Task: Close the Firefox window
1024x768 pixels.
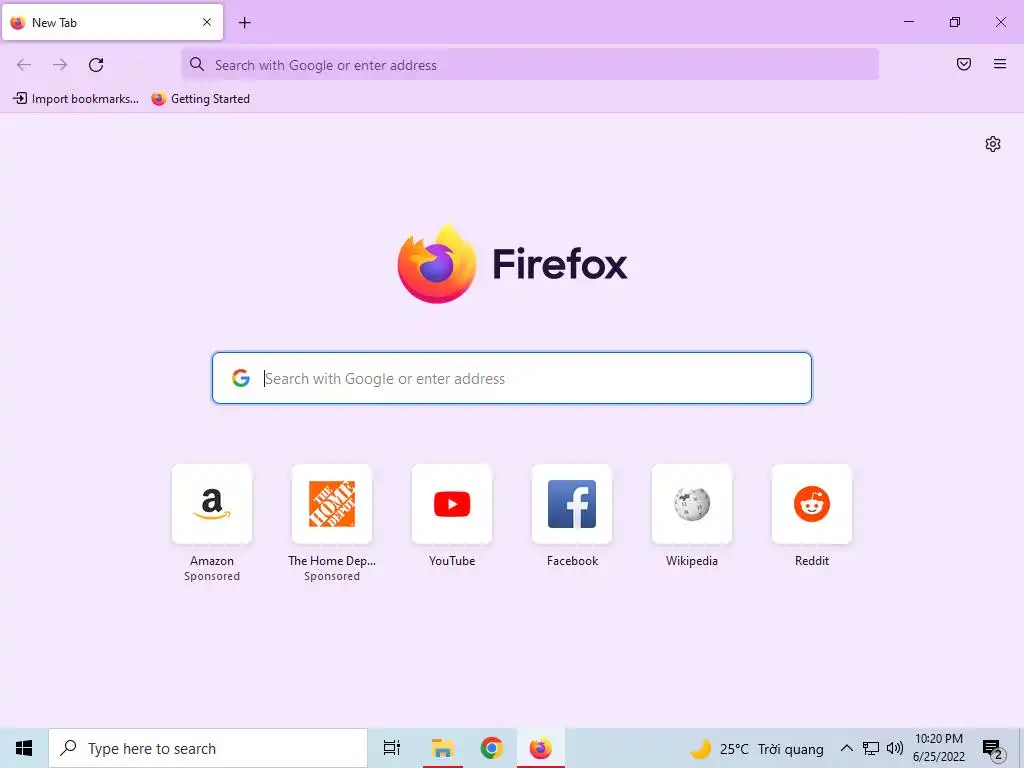Action: (x=1000, y=22)
